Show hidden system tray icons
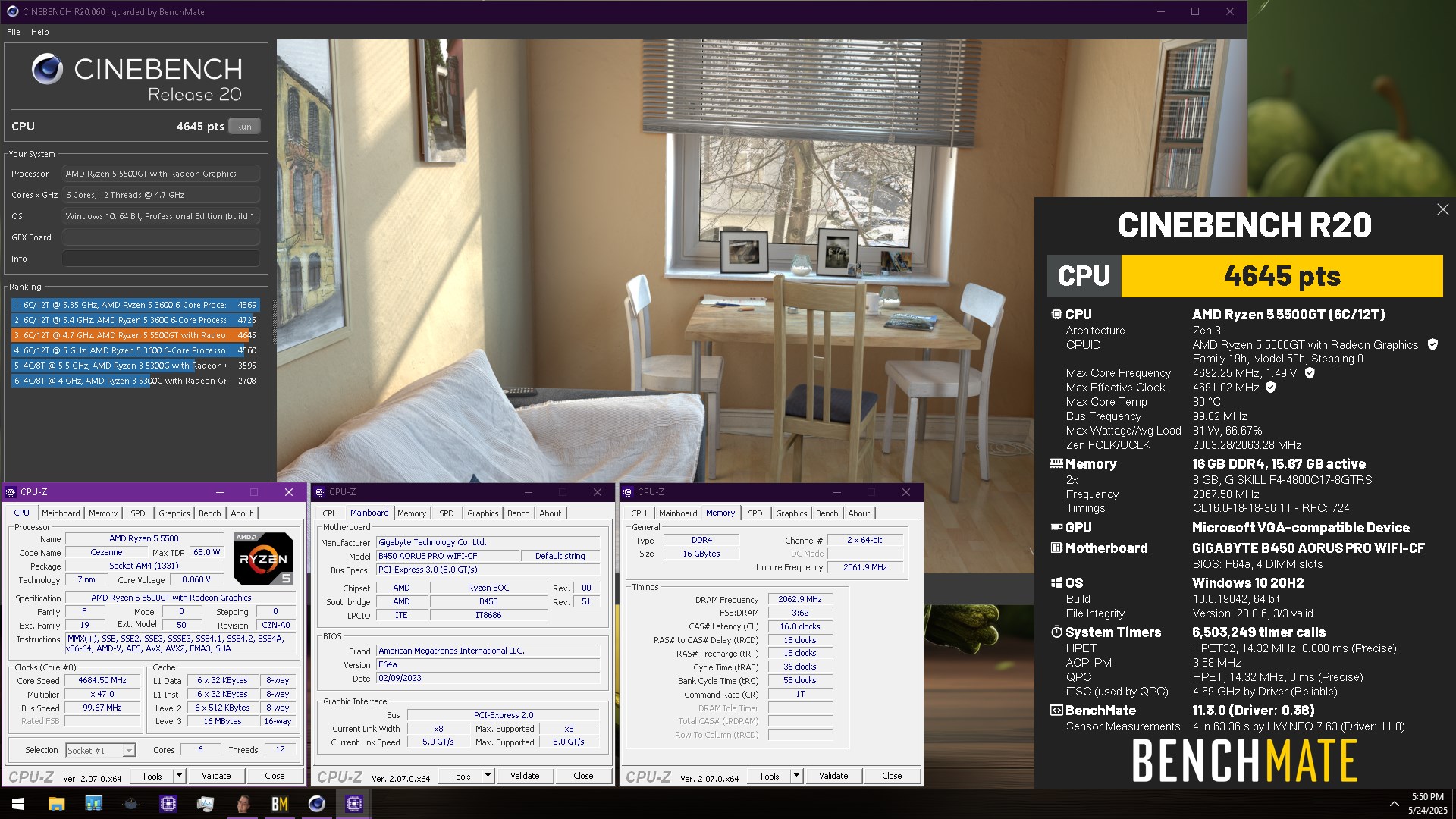This screenshot has height=819, width=1456. [x=1394, y=804]
